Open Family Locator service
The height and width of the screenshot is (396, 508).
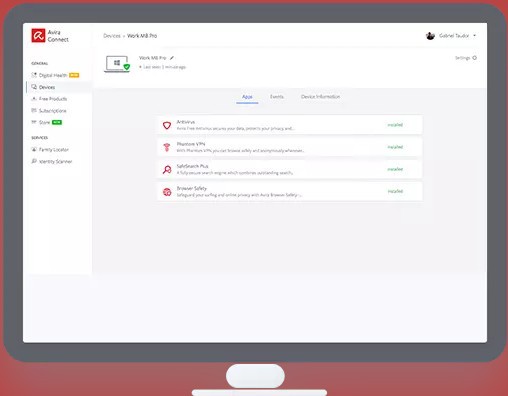pos(54,150)
